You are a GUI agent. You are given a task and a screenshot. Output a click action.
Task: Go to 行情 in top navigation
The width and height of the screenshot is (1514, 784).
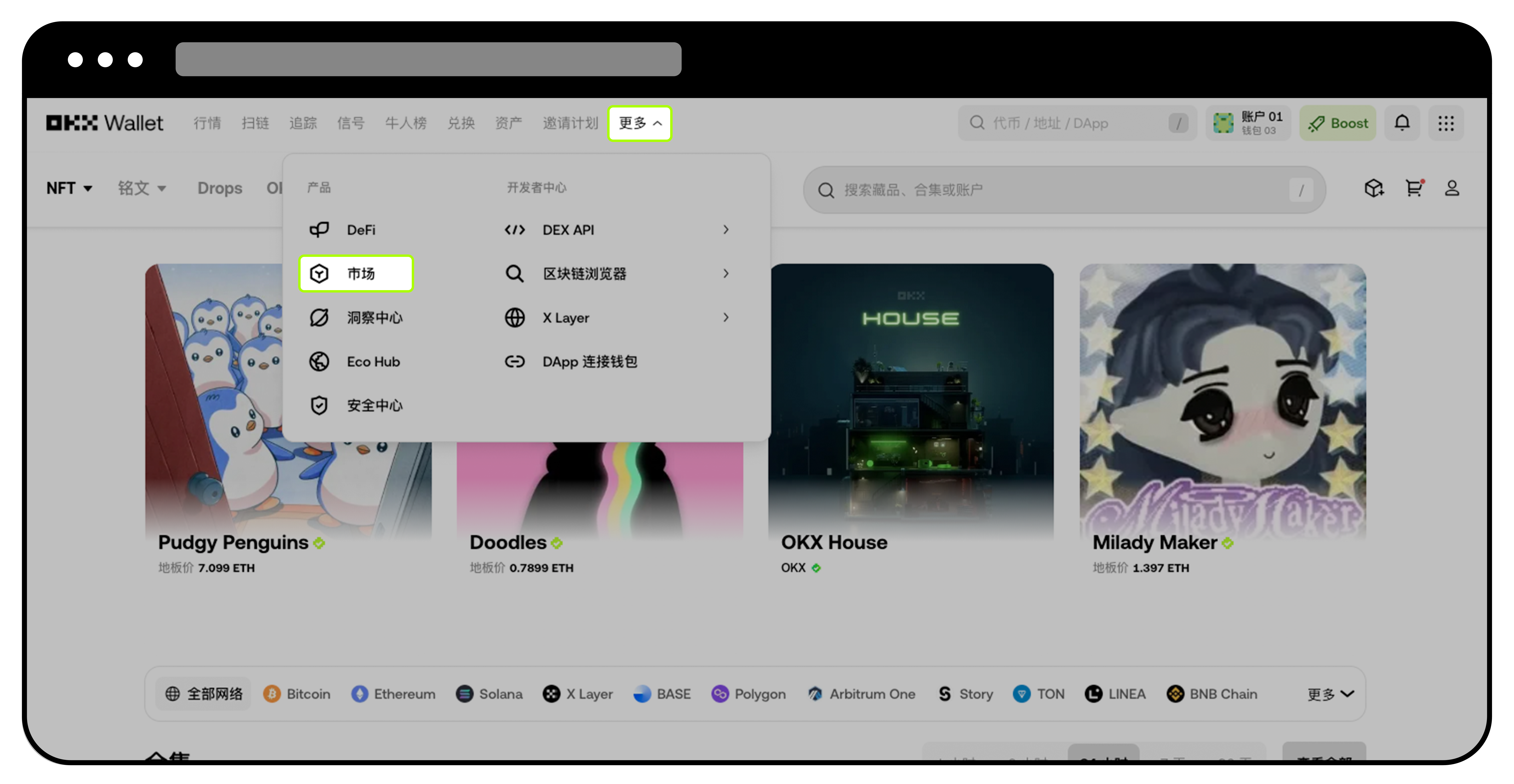click(207, 123)
